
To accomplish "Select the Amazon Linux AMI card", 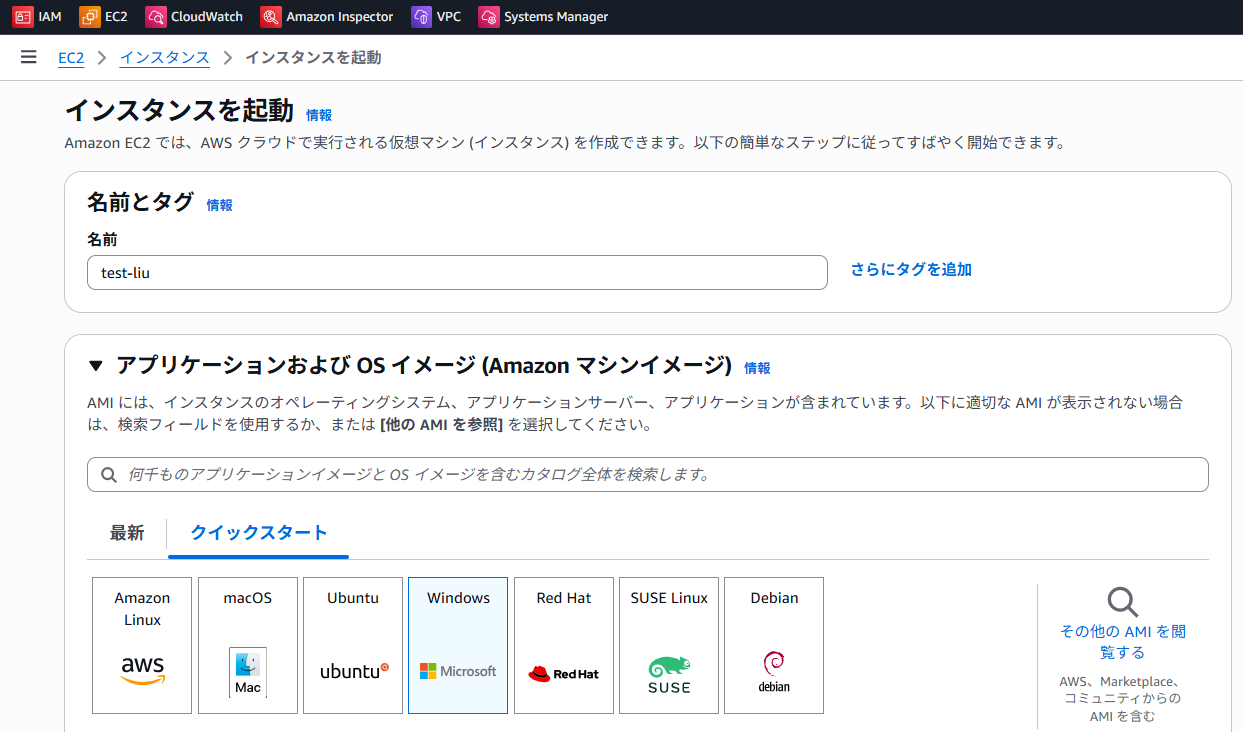I will pyautogui.click(x=141, y=644).
